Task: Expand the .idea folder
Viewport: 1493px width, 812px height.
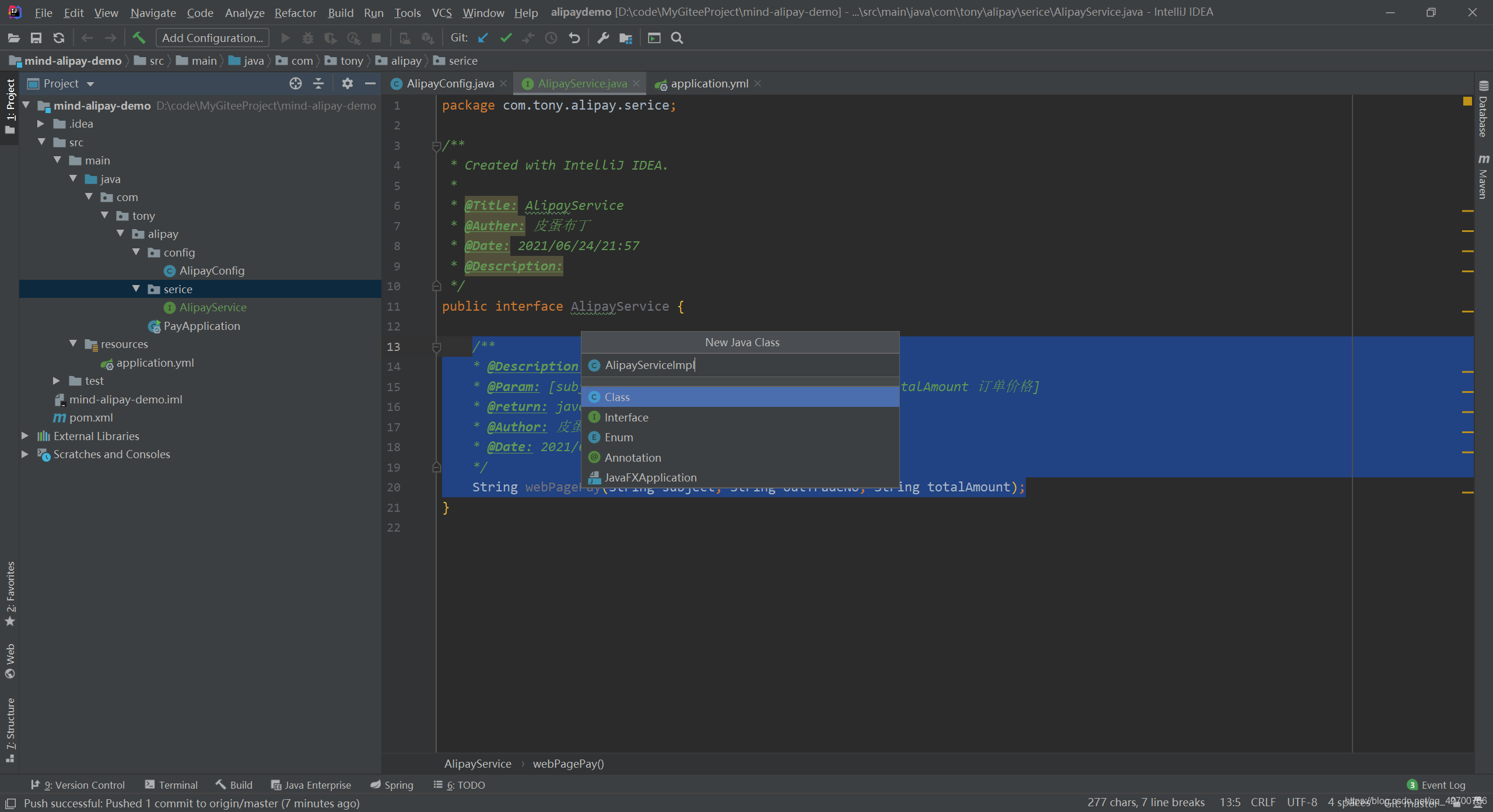Action: (x=41, y=124)
